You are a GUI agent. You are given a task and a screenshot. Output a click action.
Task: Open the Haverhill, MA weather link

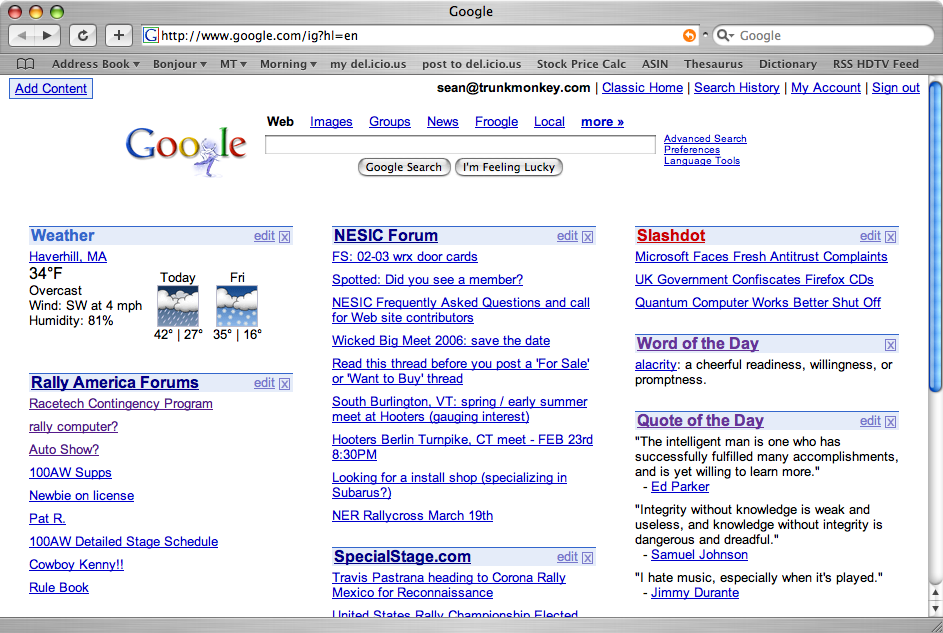coord(68,257)
